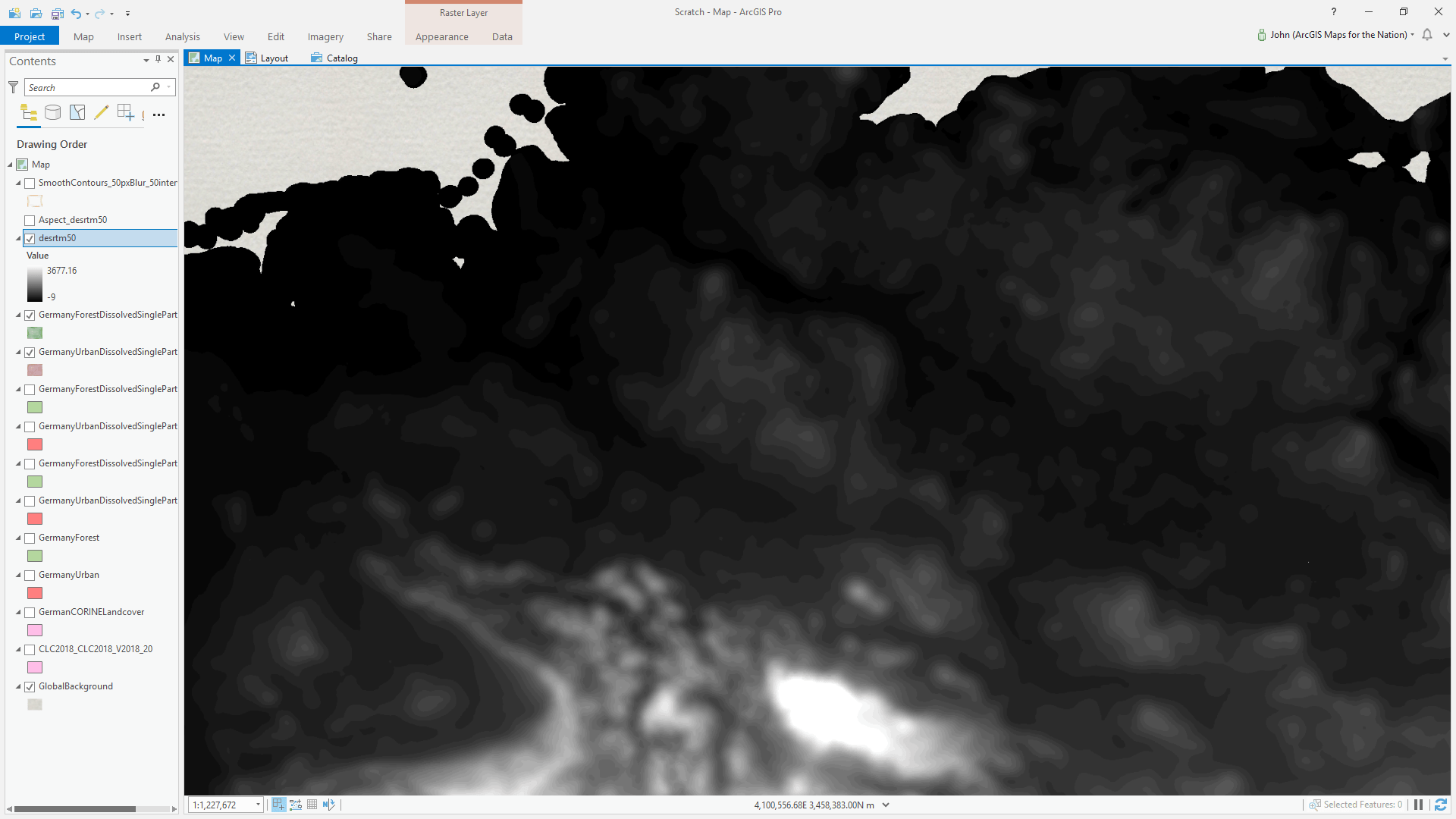Click the List By Editing pencil icon

tap(101, 113)
